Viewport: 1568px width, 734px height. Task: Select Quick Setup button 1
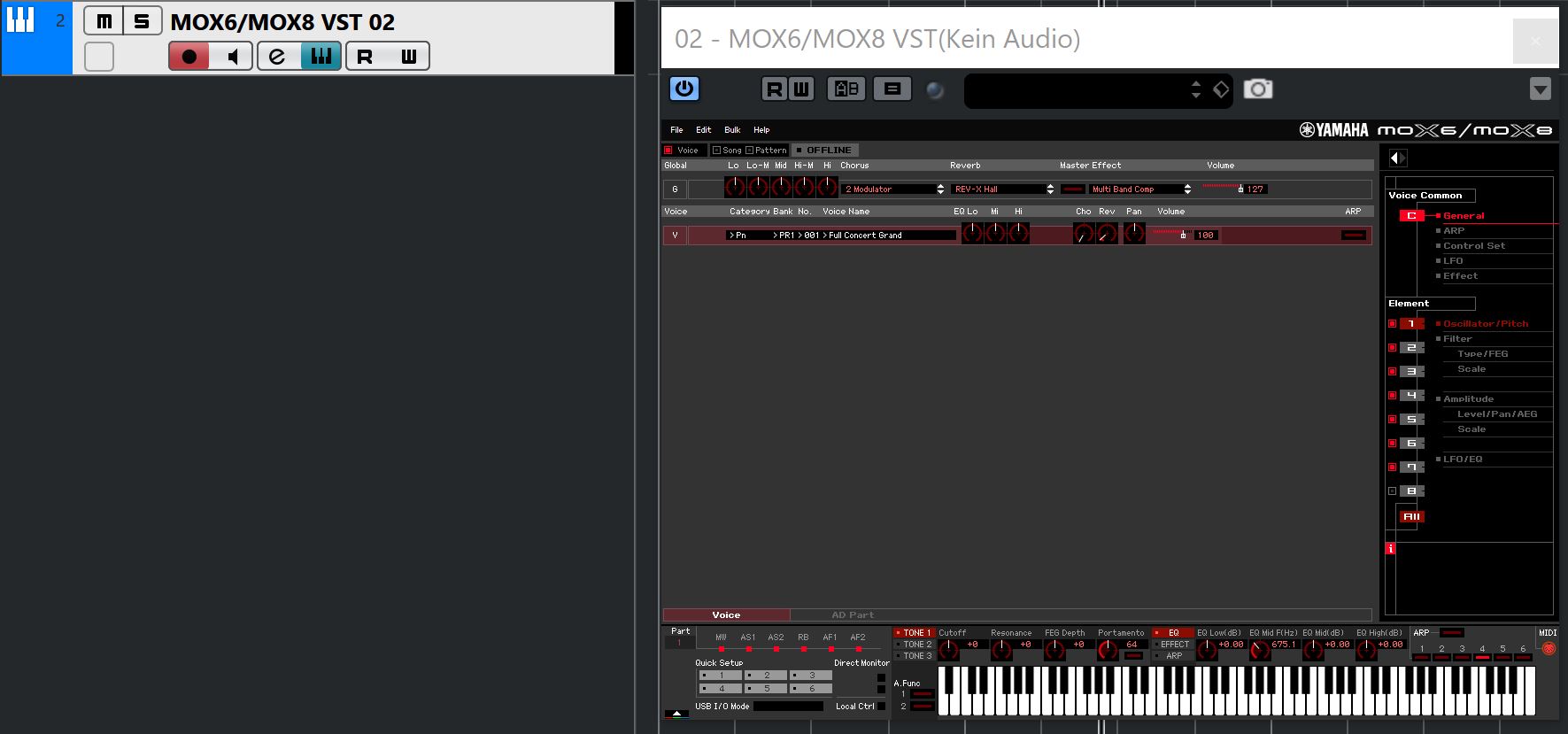[x=720, y=676]
